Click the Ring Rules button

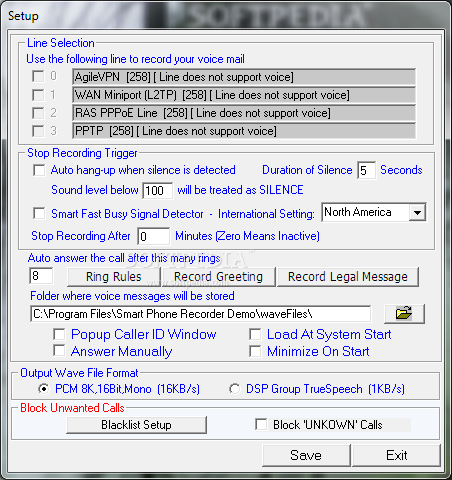pos(114,277)
